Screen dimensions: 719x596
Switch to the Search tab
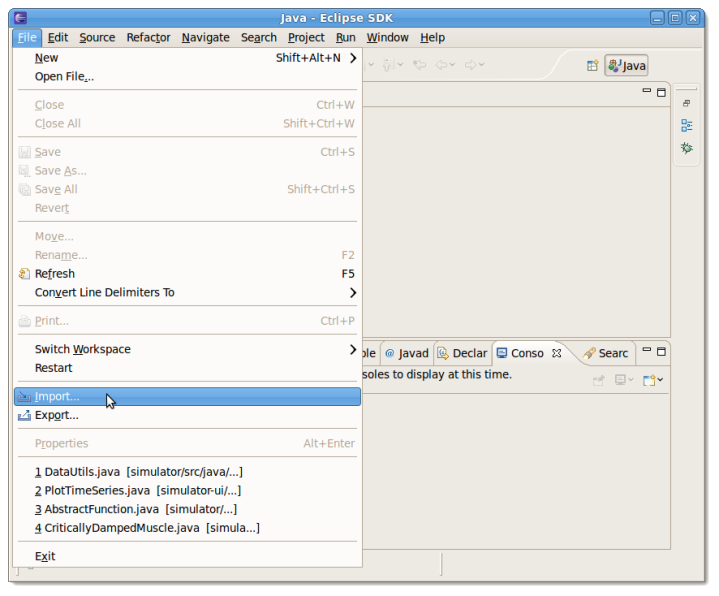(605, 353)
